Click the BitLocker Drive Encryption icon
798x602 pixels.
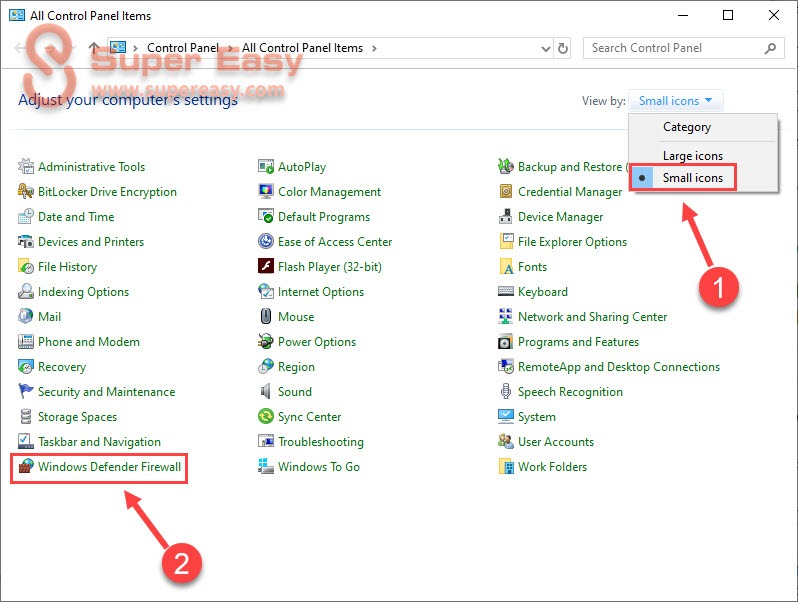[26, 191]
